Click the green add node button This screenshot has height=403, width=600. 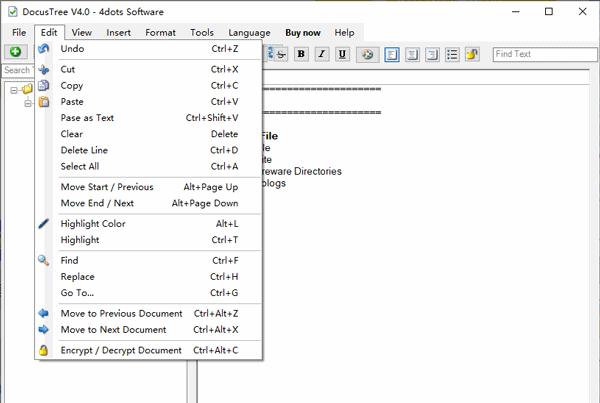coord(16,52)
